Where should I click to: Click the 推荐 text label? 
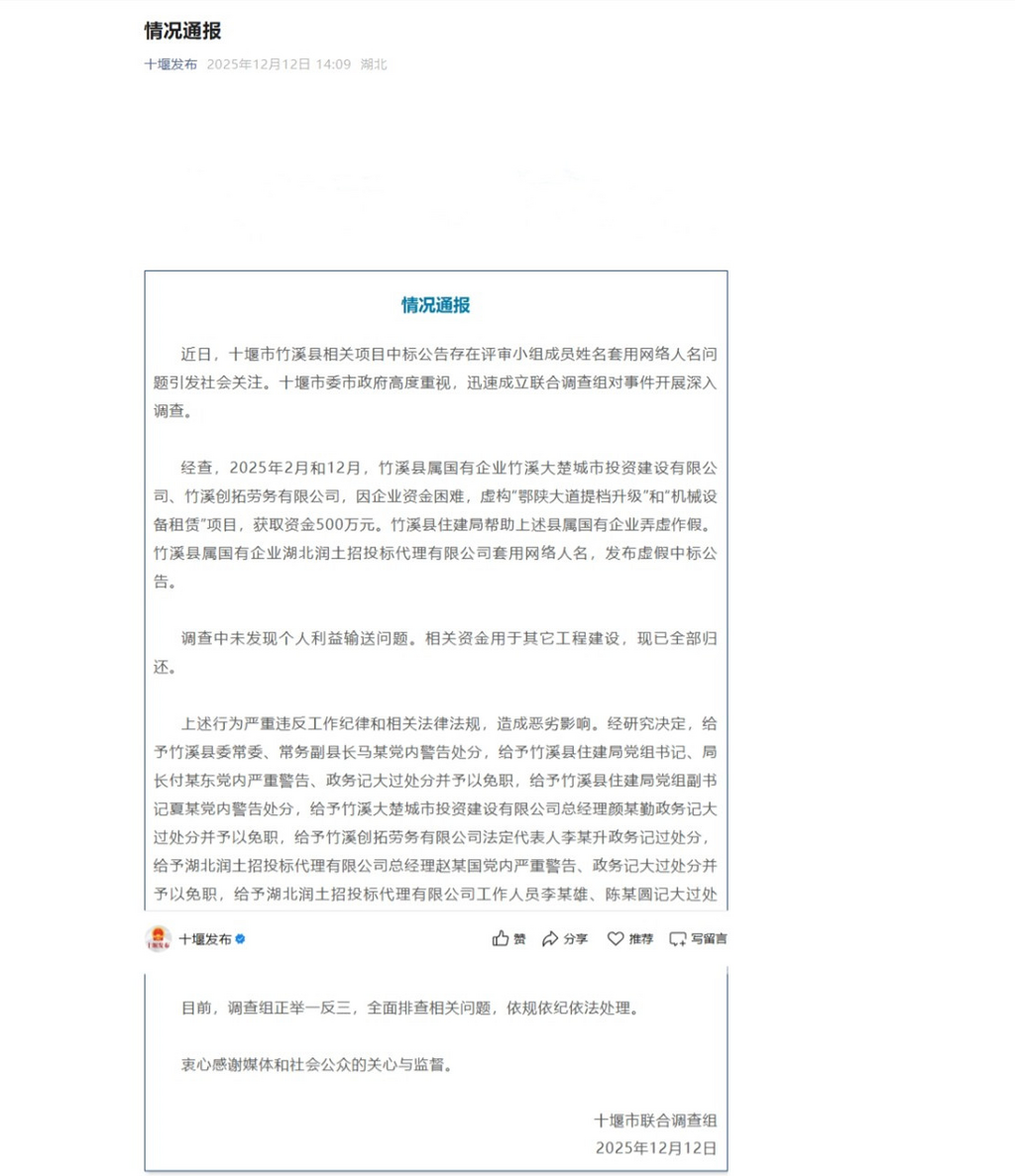point(640,938)
